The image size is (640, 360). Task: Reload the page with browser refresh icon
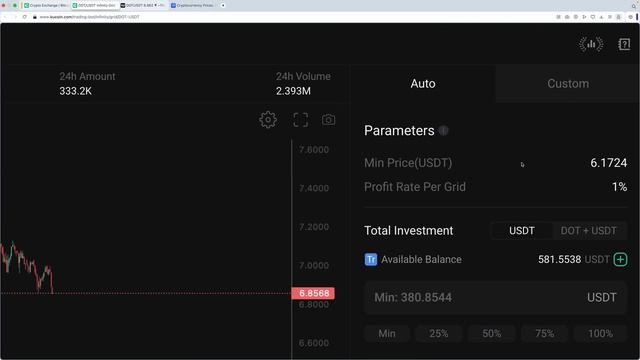point(24,17)
